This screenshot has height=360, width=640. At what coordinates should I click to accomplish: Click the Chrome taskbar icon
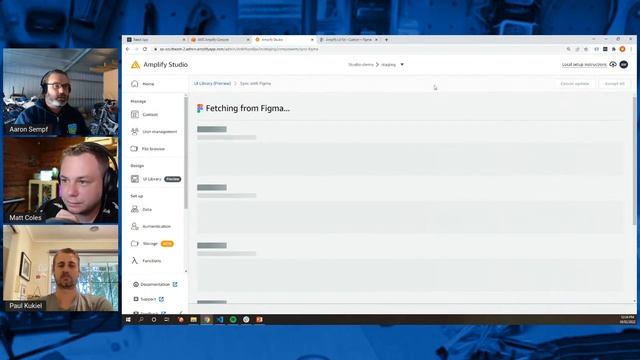pos(207,320)
